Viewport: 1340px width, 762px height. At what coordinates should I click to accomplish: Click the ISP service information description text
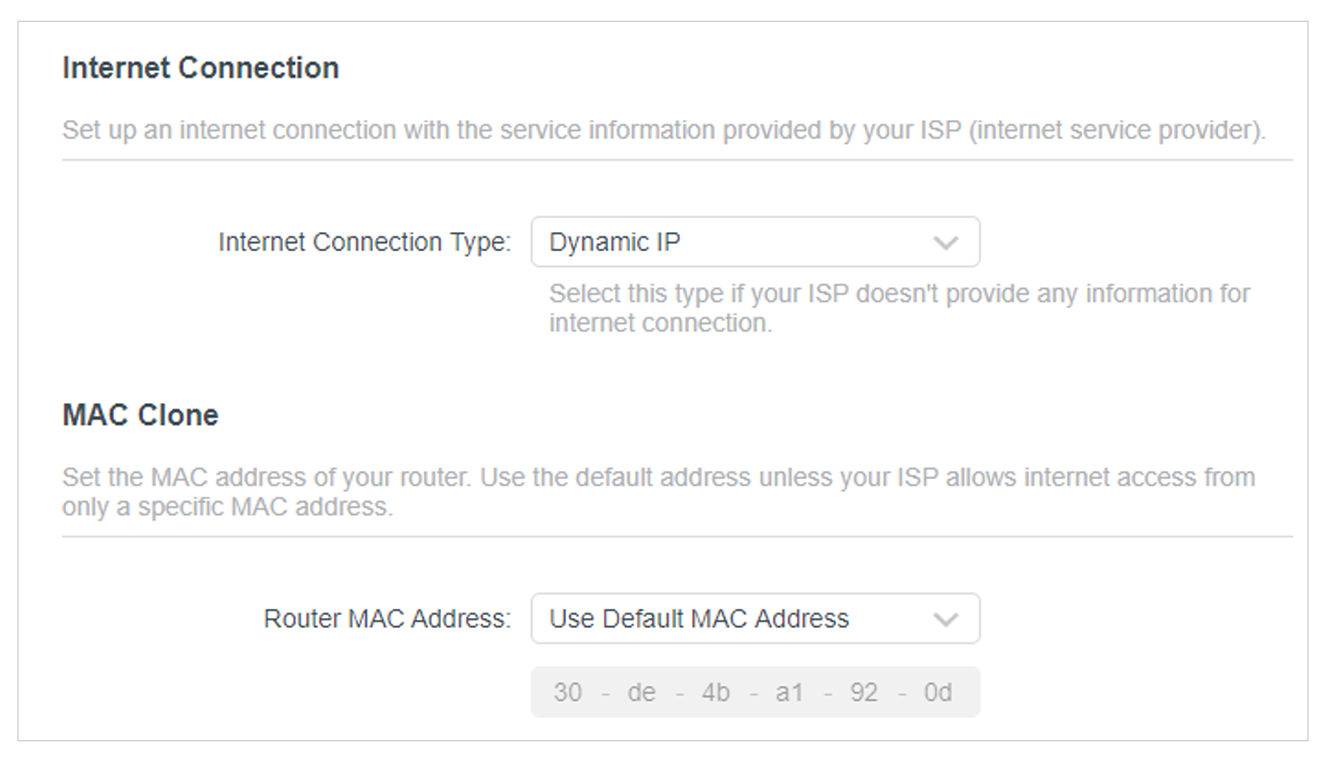point(662,131)
